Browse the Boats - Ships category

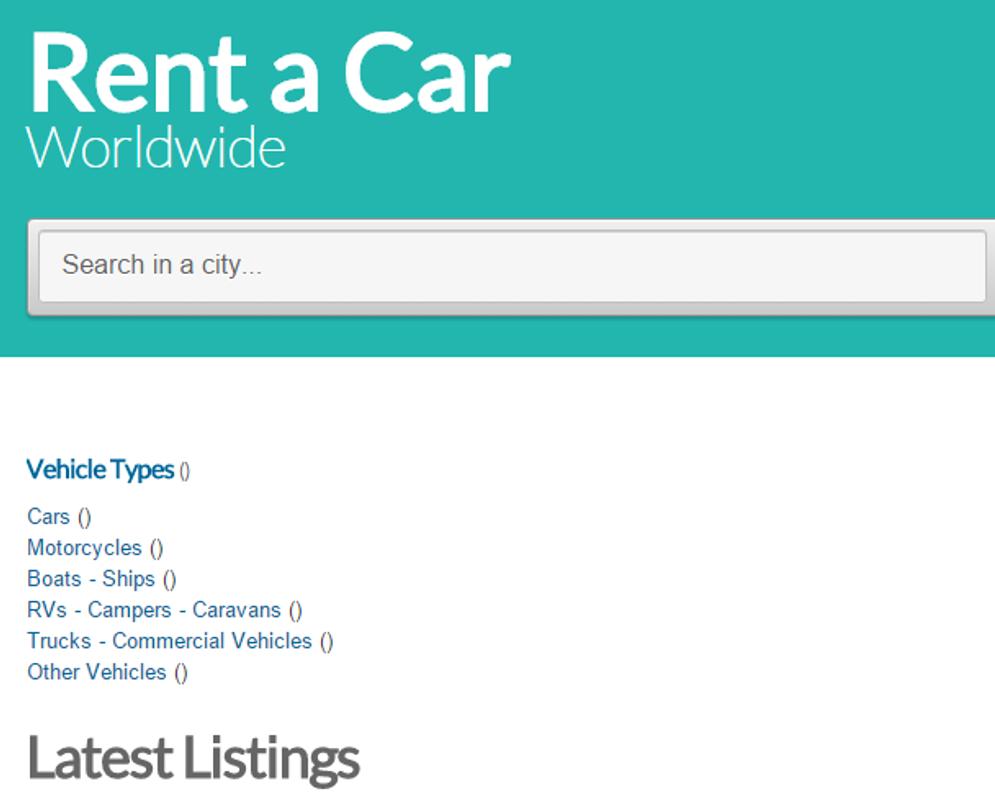point(91,579)
